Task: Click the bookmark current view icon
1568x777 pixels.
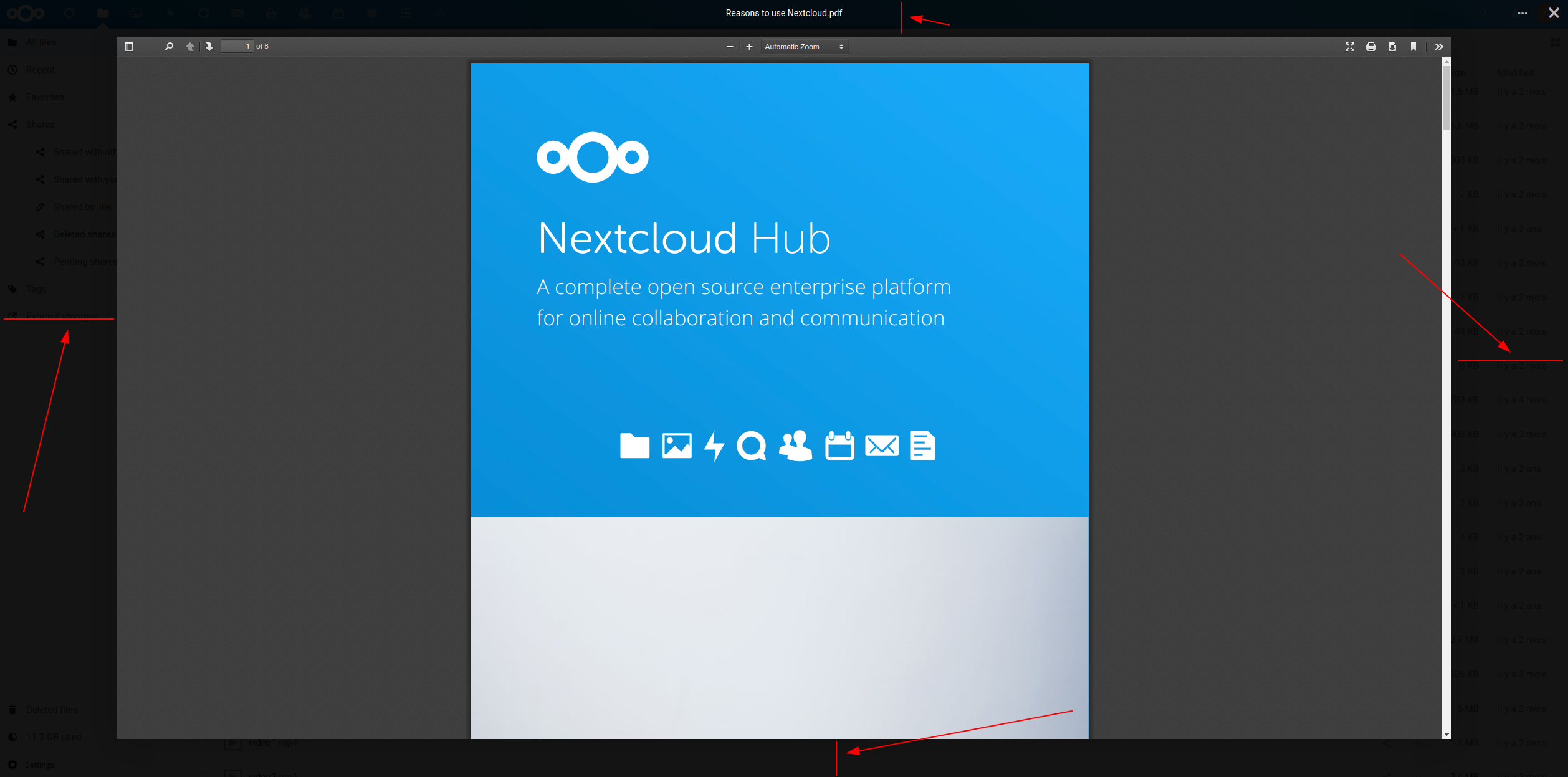Action: (1413, 47)
